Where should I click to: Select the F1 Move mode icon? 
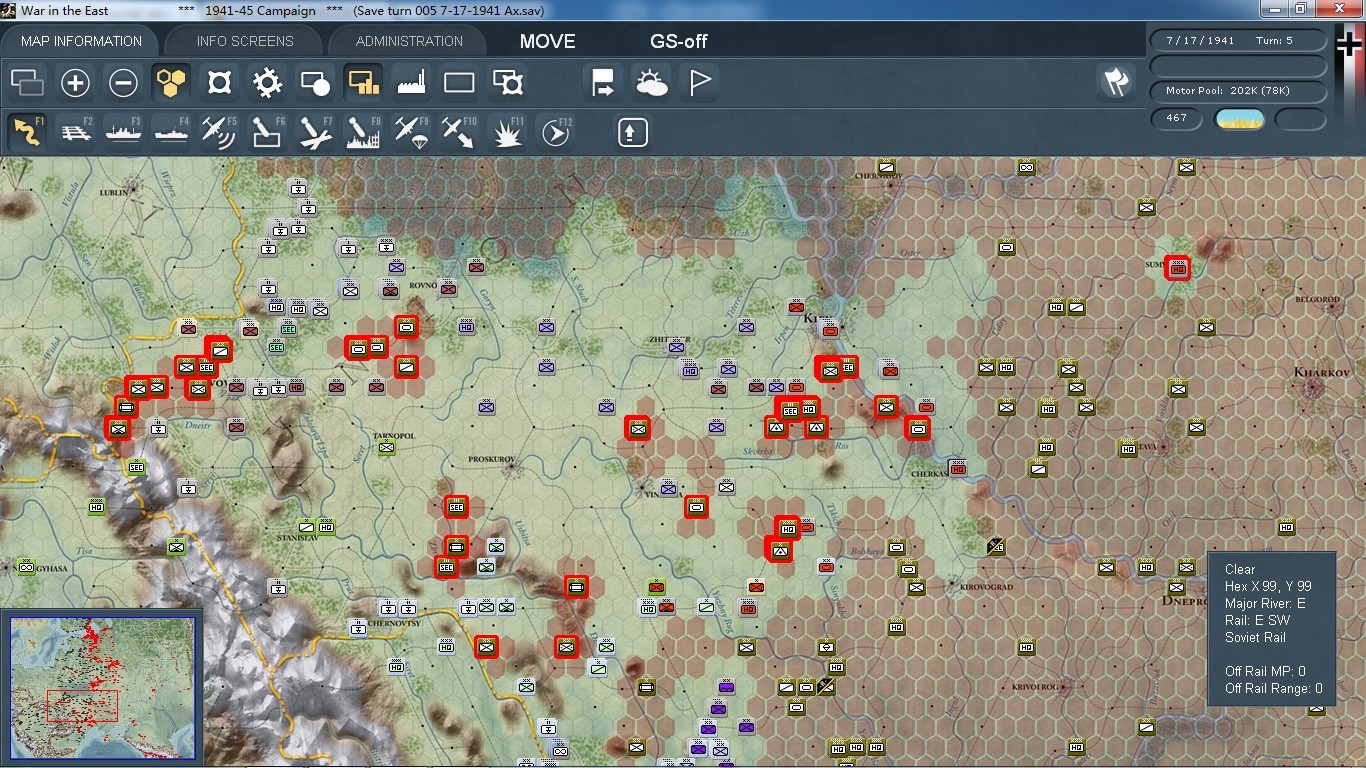pos(27,132)
